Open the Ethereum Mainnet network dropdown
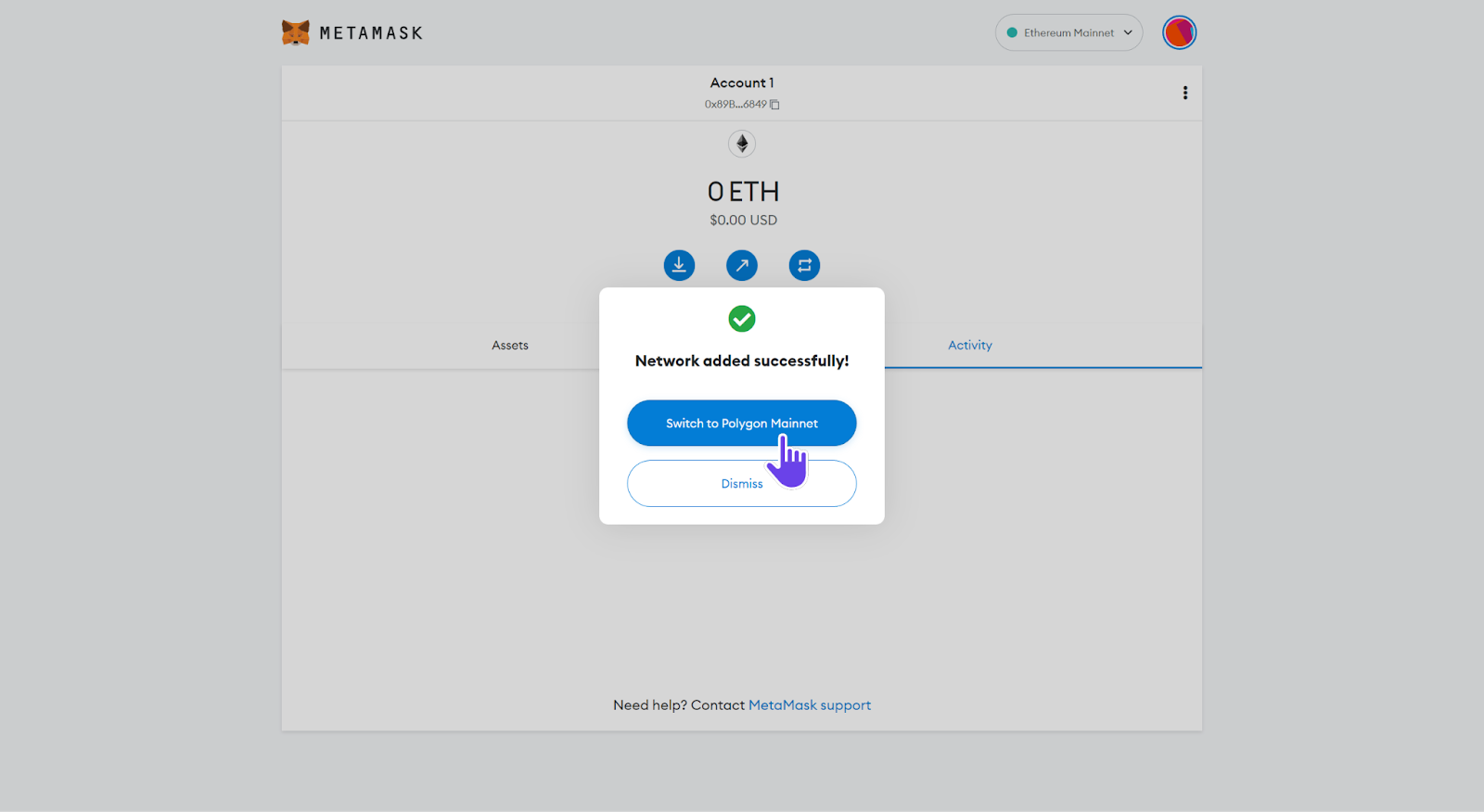1484x812 pixels. 1068,32
